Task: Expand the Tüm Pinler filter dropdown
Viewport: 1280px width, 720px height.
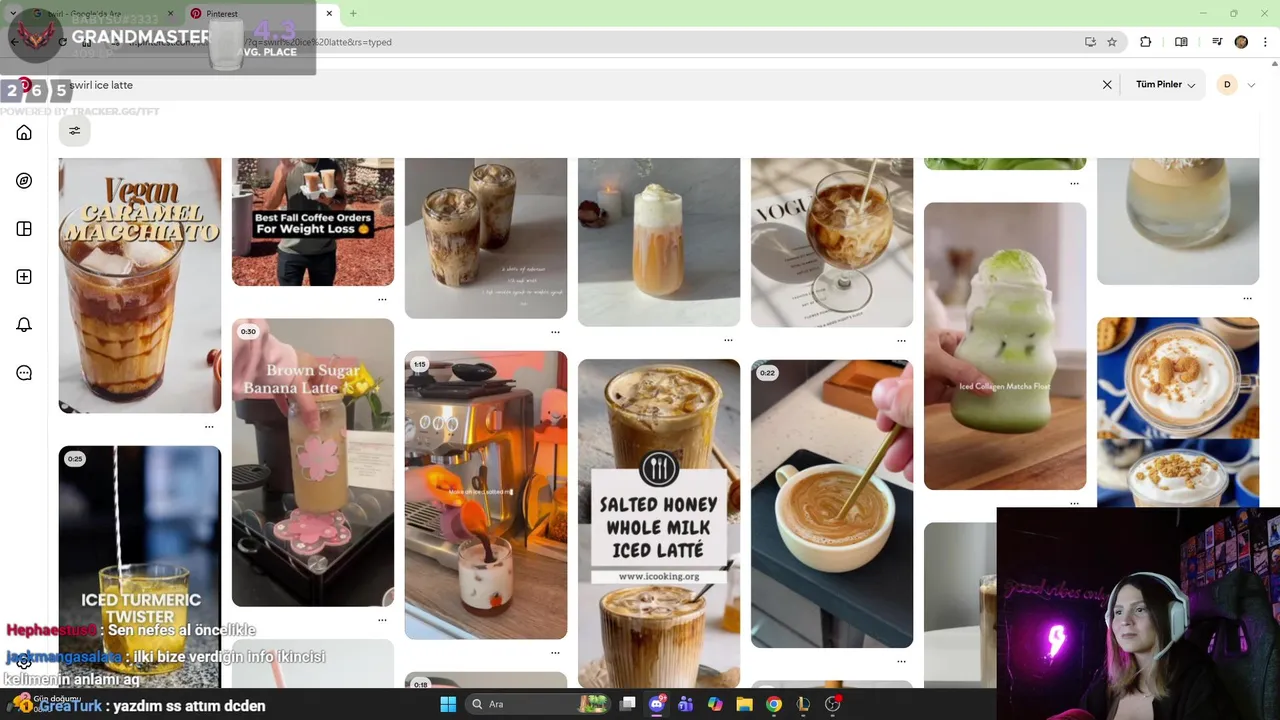Action: tap(1165, 85)
